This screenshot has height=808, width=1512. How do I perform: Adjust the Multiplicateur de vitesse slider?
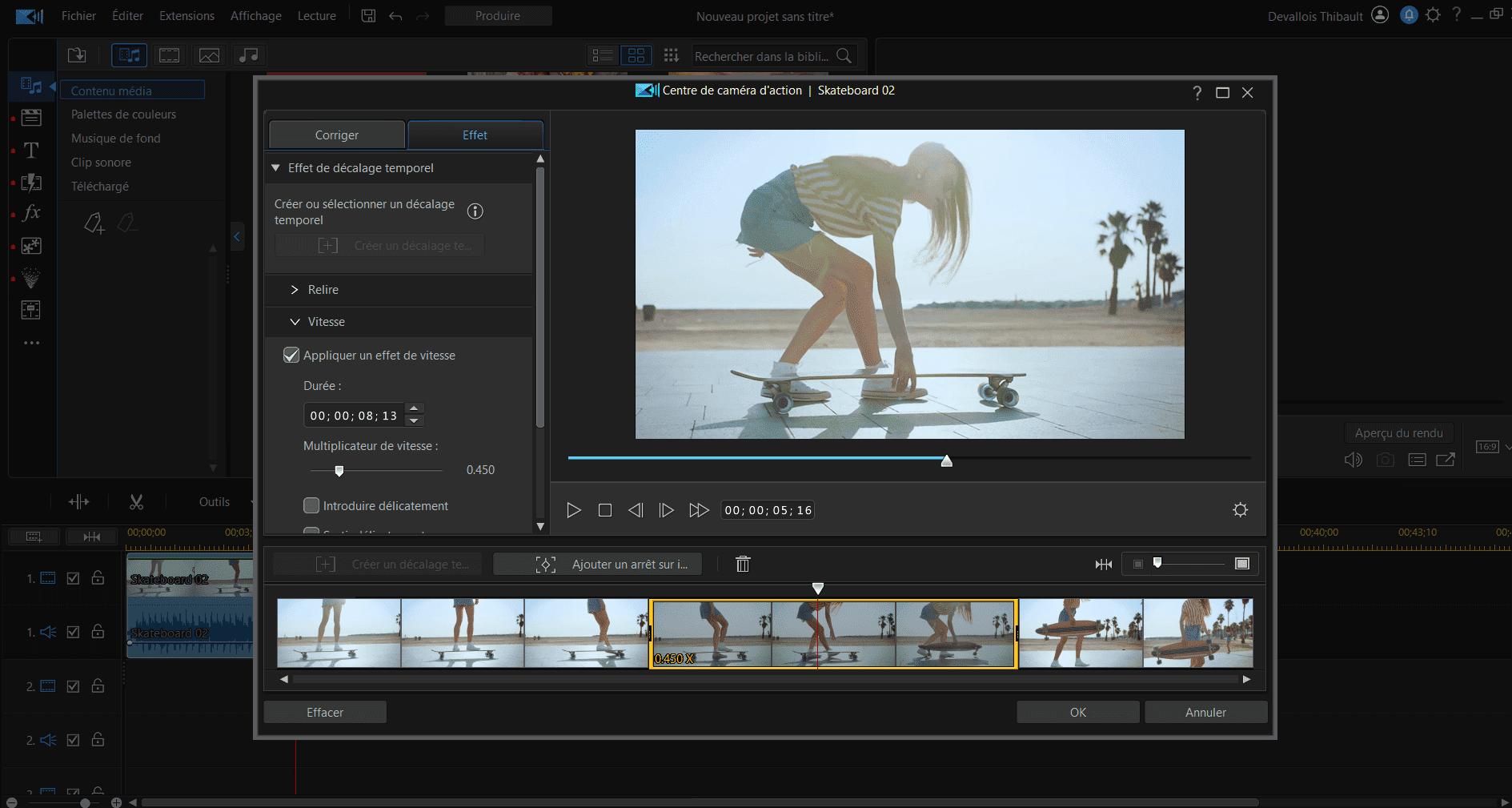[339, 471]
